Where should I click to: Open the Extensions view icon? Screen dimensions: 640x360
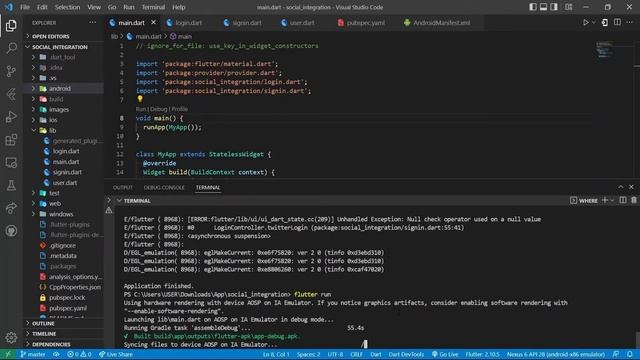tap(11, 140)
